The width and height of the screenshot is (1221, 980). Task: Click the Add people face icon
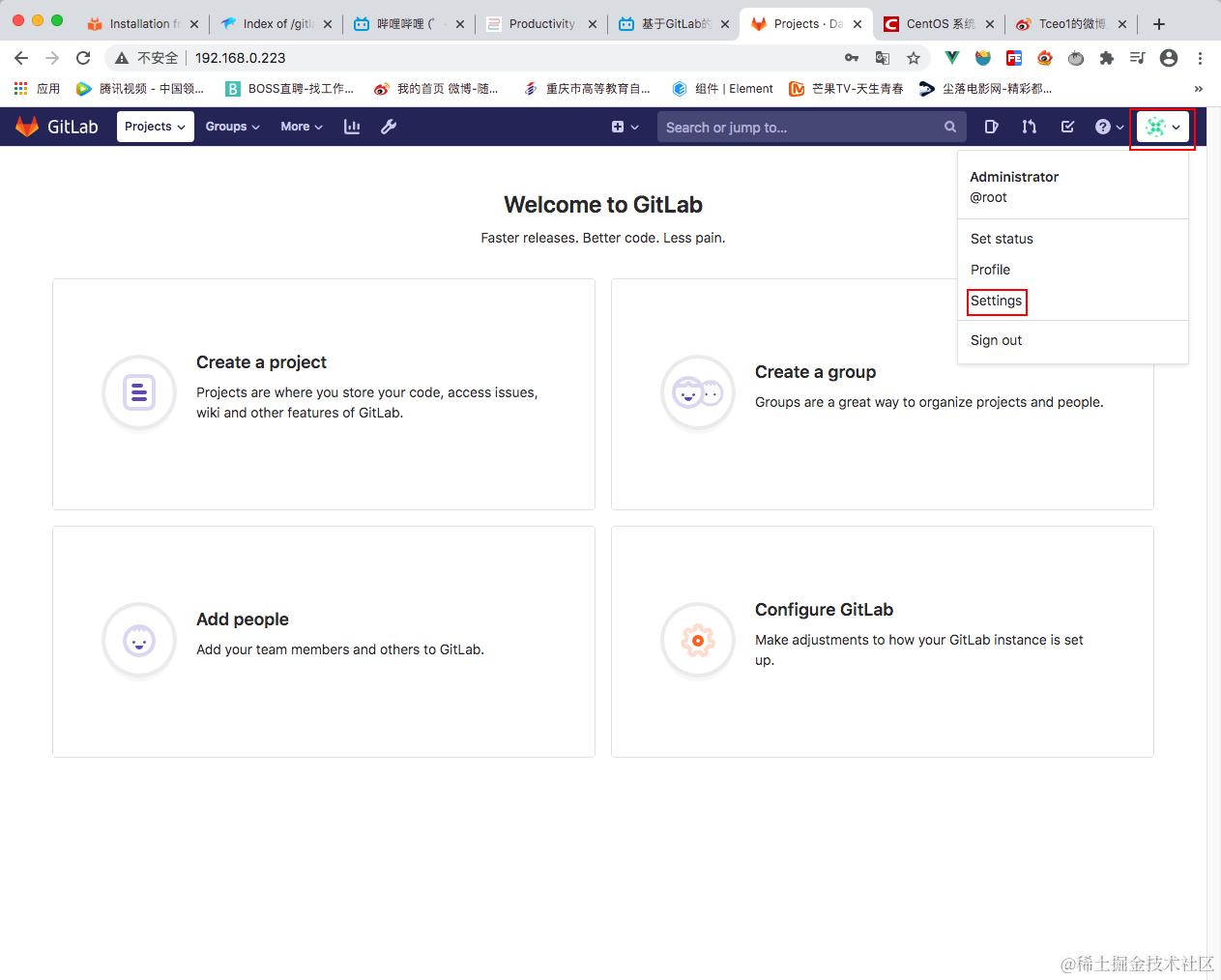pyautogui.click(x=139, y=640)
